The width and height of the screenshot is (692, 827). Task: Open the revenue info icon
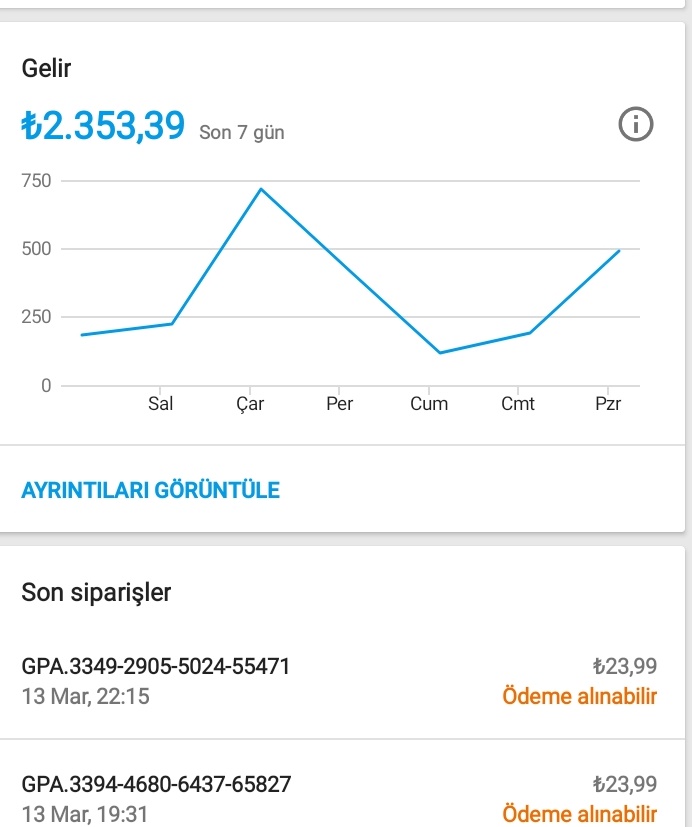tap(636, 124)
